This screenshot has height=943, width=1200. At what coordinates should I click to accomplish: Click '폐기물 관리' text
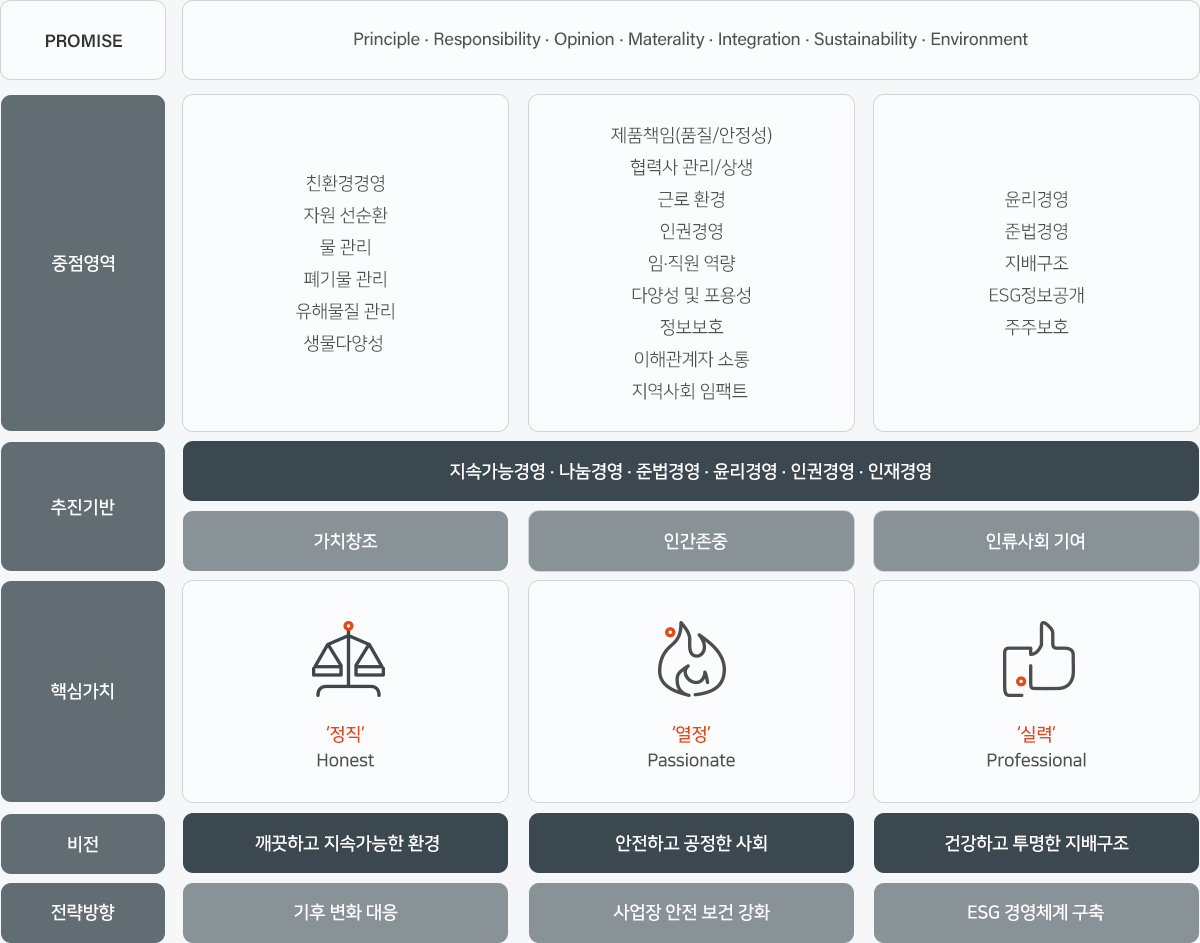point(345,279)
